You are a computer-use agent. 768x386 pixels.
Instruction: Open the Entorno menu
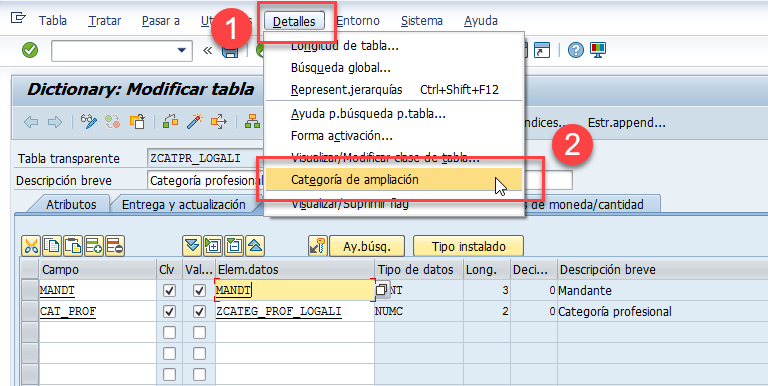click(358, 21)
